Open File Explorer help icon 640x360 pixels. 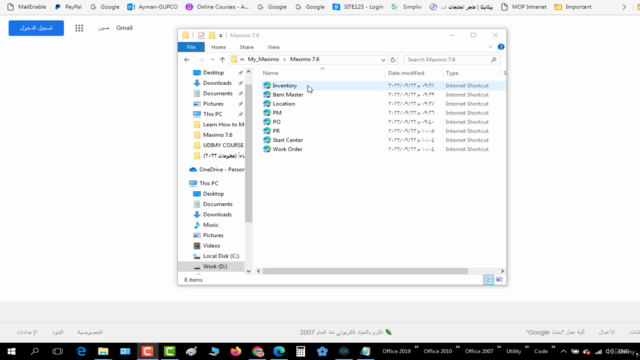501,47
